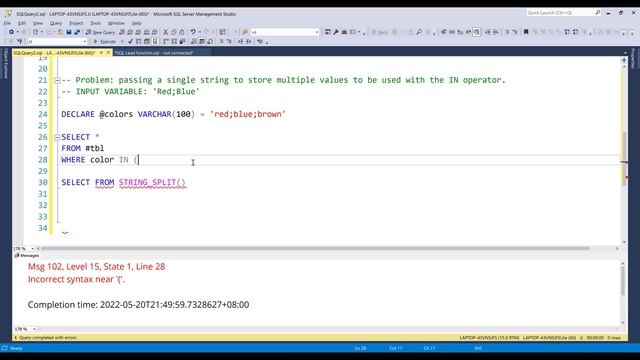Click the Results to File icon
This screenshot has height=360, width=640.
coord(210,41)
